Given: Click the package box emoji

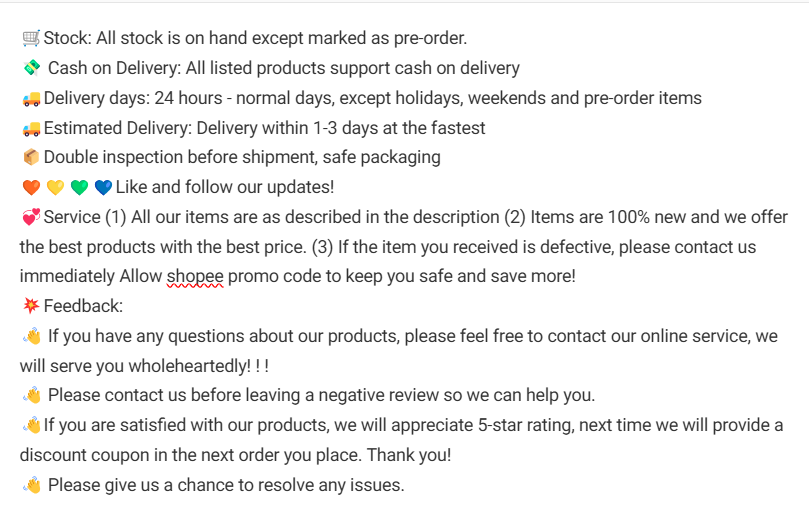Looking at the screenshot, I should (31, 157).
